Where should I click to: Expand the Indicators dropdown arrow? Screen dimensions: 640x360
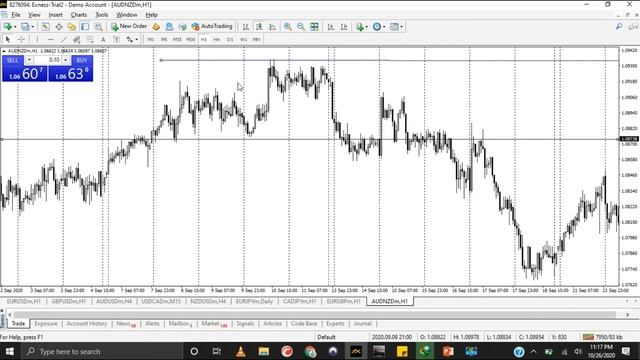367,27
